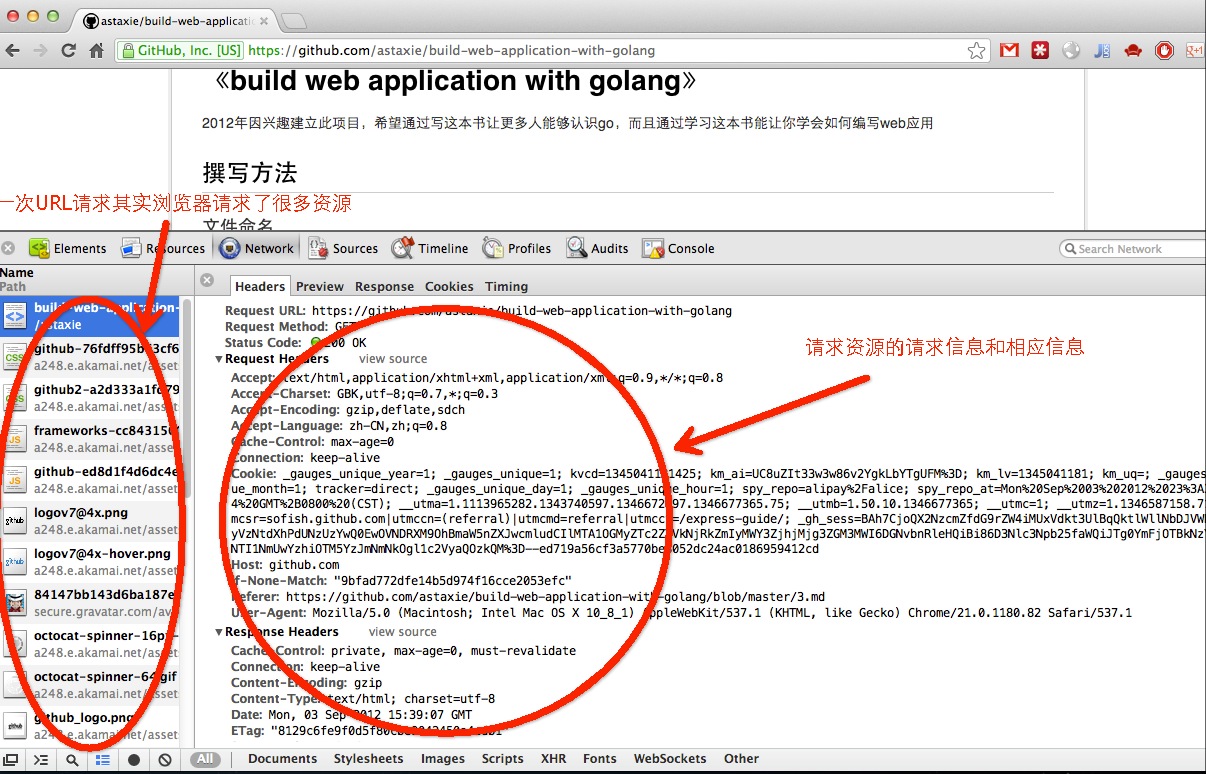Filter requests to show Stylesheets

368,759
